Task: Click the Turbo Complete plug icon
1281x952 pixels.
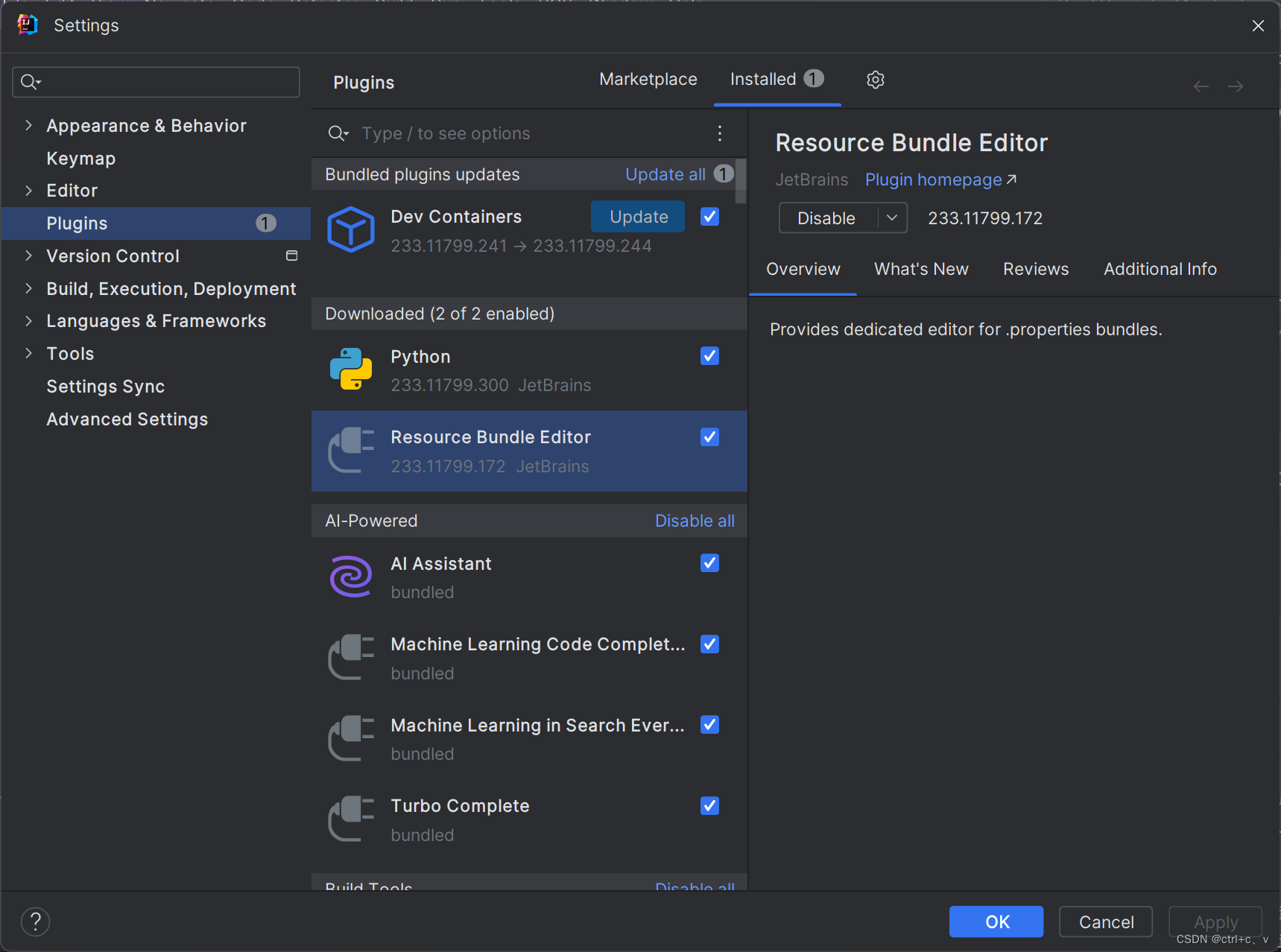Action: 351,819
